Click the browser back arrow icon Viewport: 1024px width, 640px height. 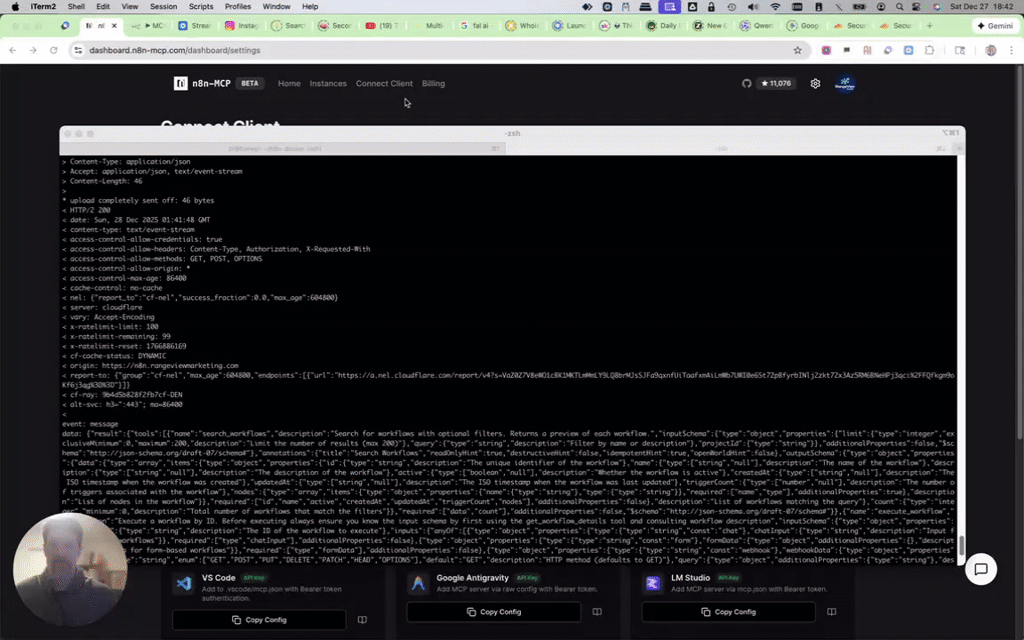(12, 50)
